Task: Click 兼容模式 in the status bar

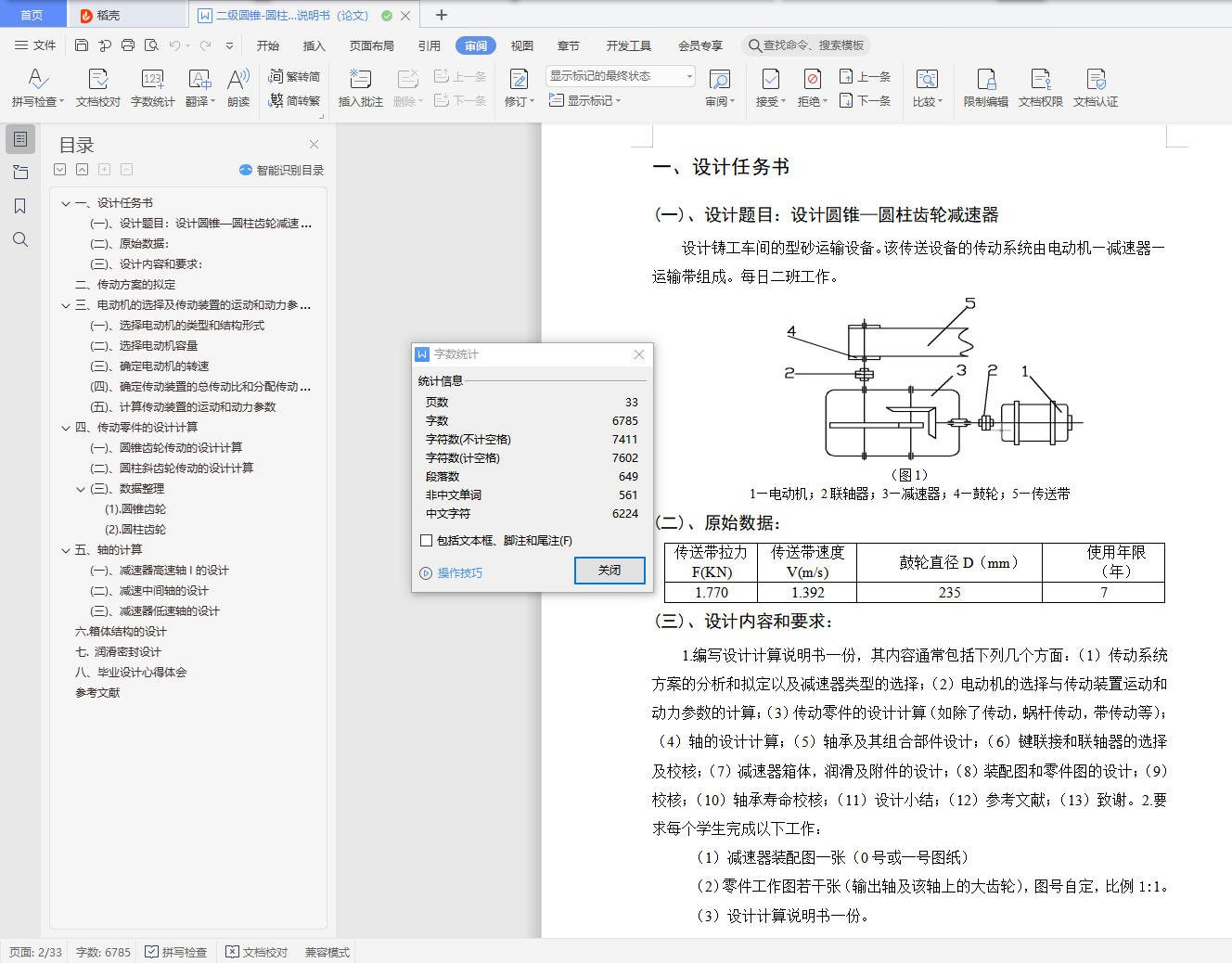Action: [x=327, y=952]
